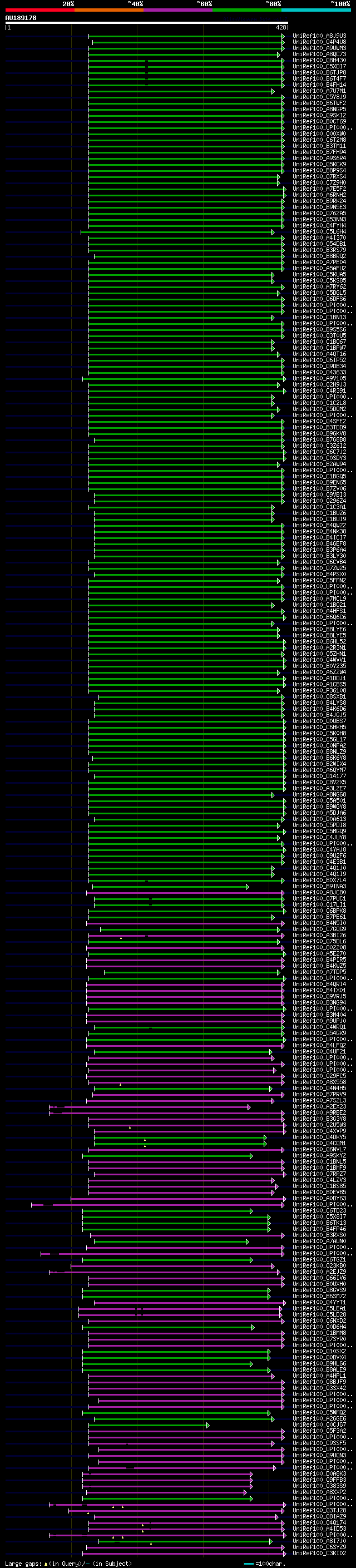Click the green alignment bar for UniRef100_A9UWM3

186,48
